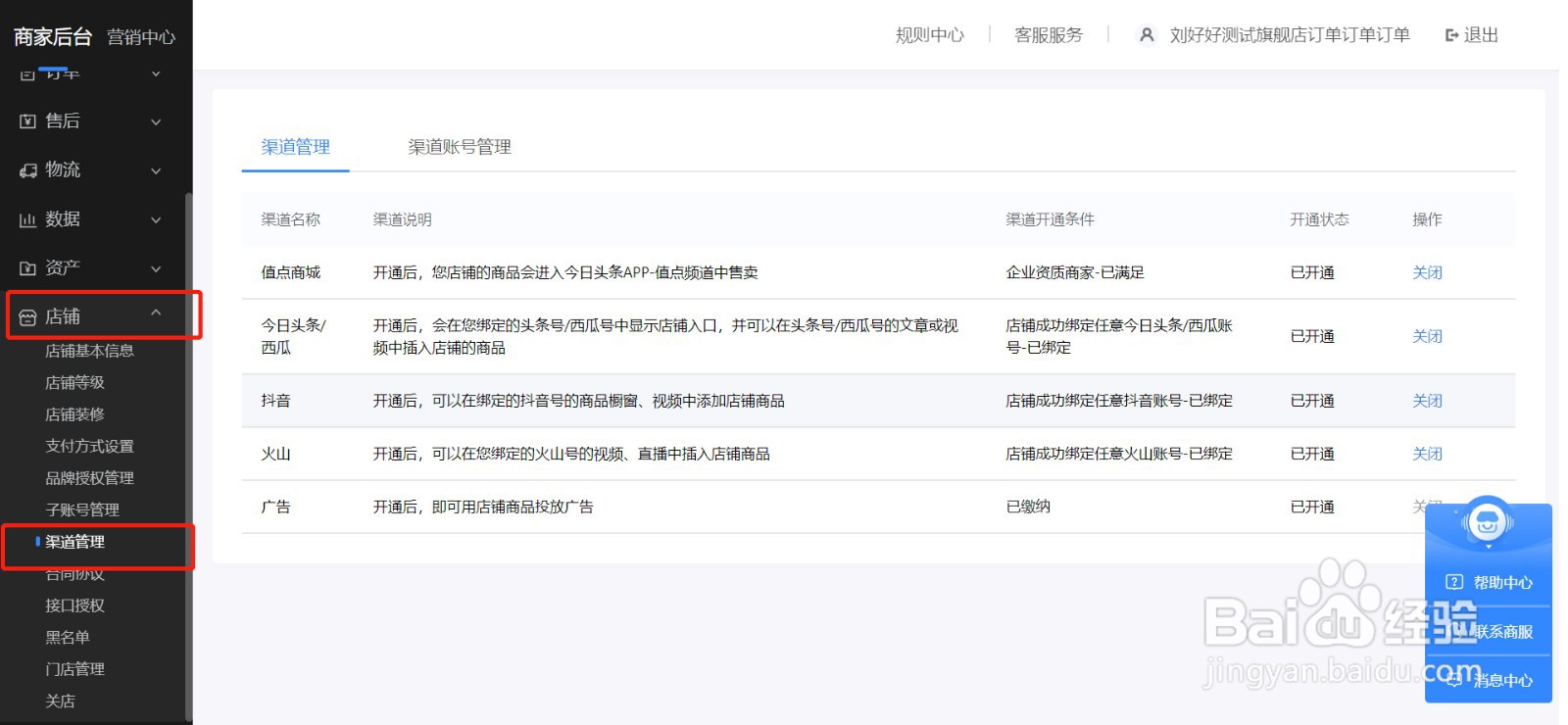Expand the 数据 menu chevron
The height and width of the screenshot is (725, 1568).
156,219
